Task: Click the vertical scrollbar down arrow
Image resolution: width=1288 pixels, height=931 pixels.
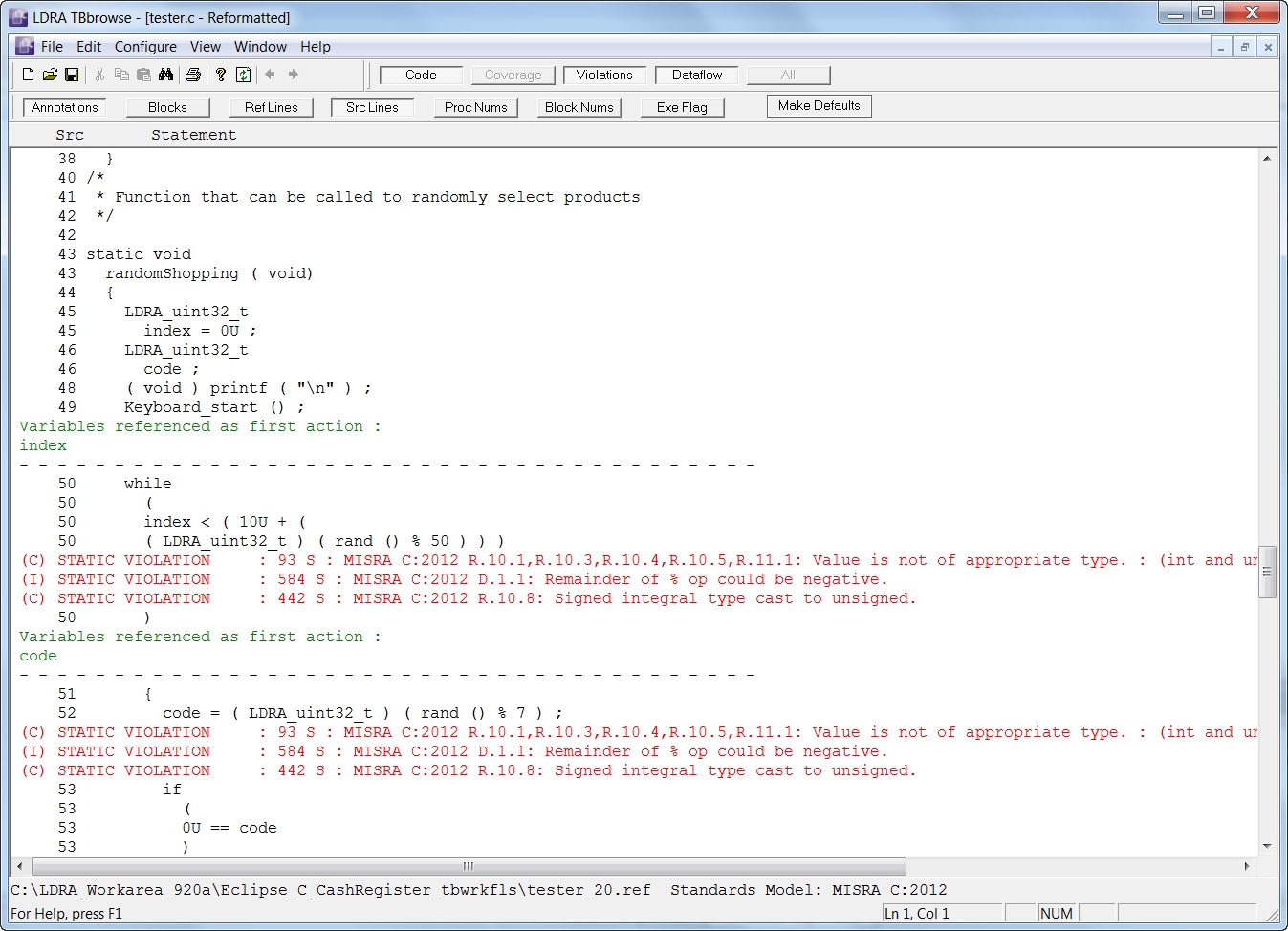Action: [x=1267, y=846]
